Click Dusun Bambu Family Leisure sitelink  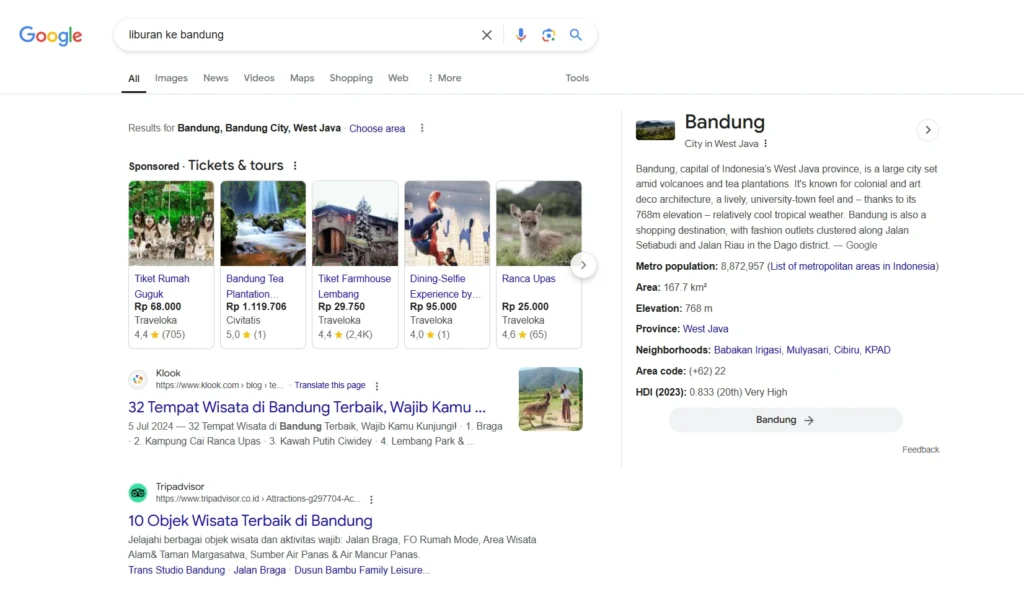click(x=362, y=571)
